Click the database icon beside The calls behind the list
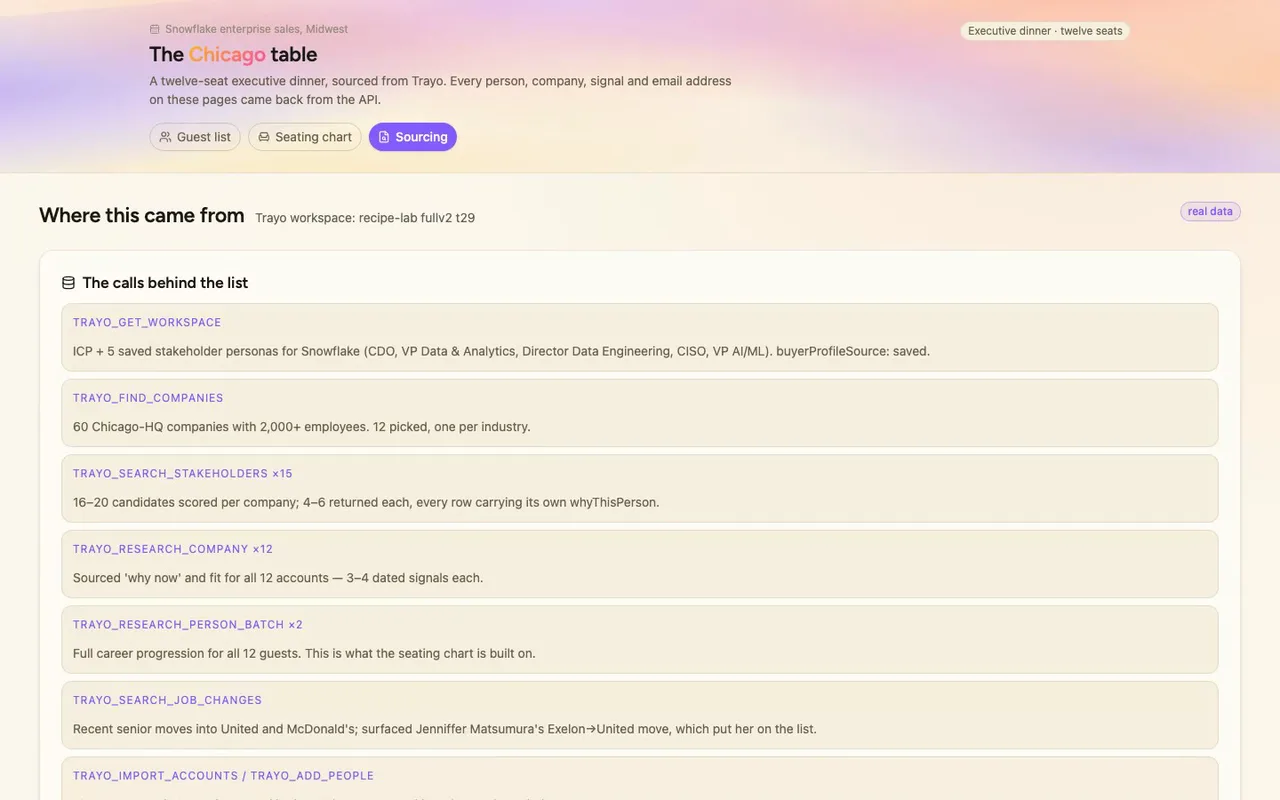 point(69,283)
